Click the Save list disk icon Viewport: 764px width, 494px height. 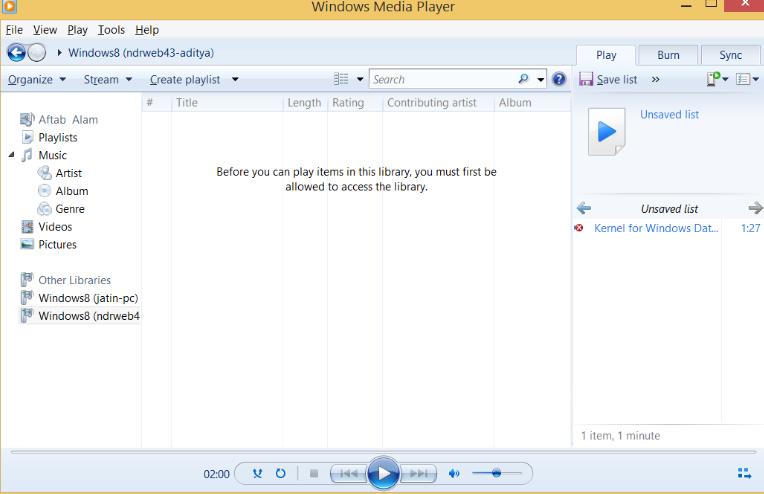(x=586, y=79)
